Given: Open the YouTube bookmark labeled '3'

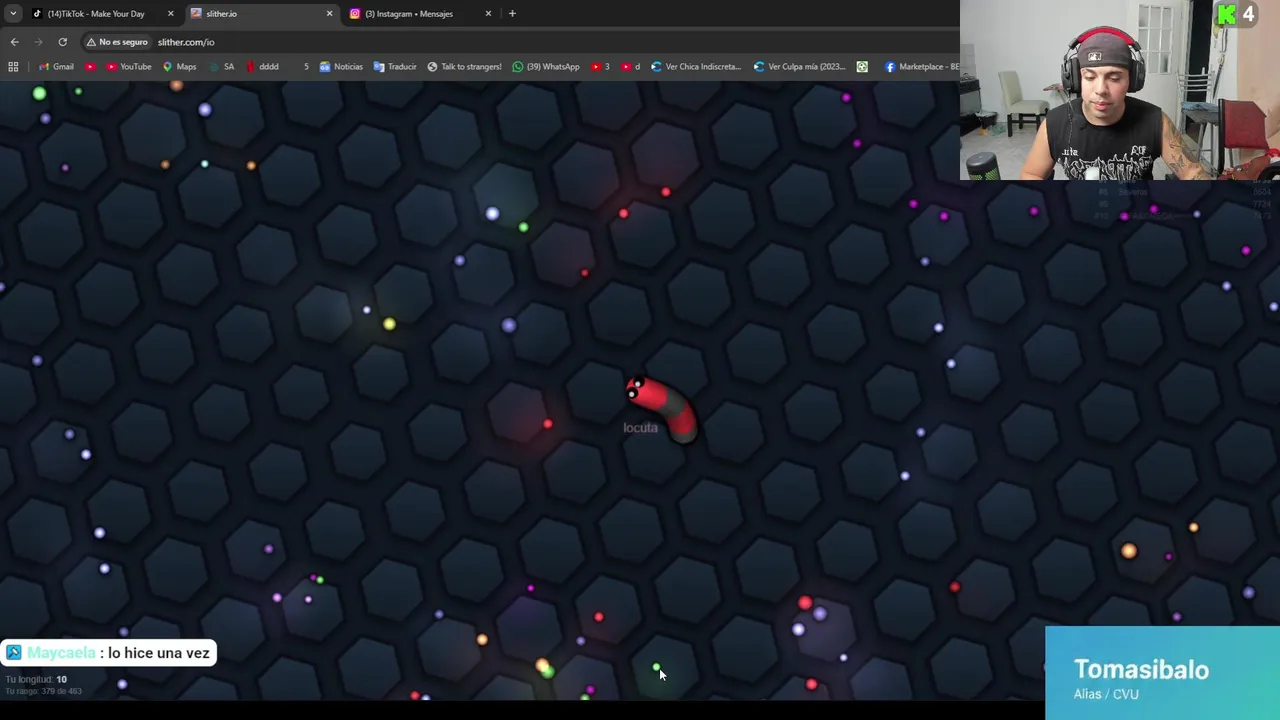Looking at the screenshot, I should 600,67.
